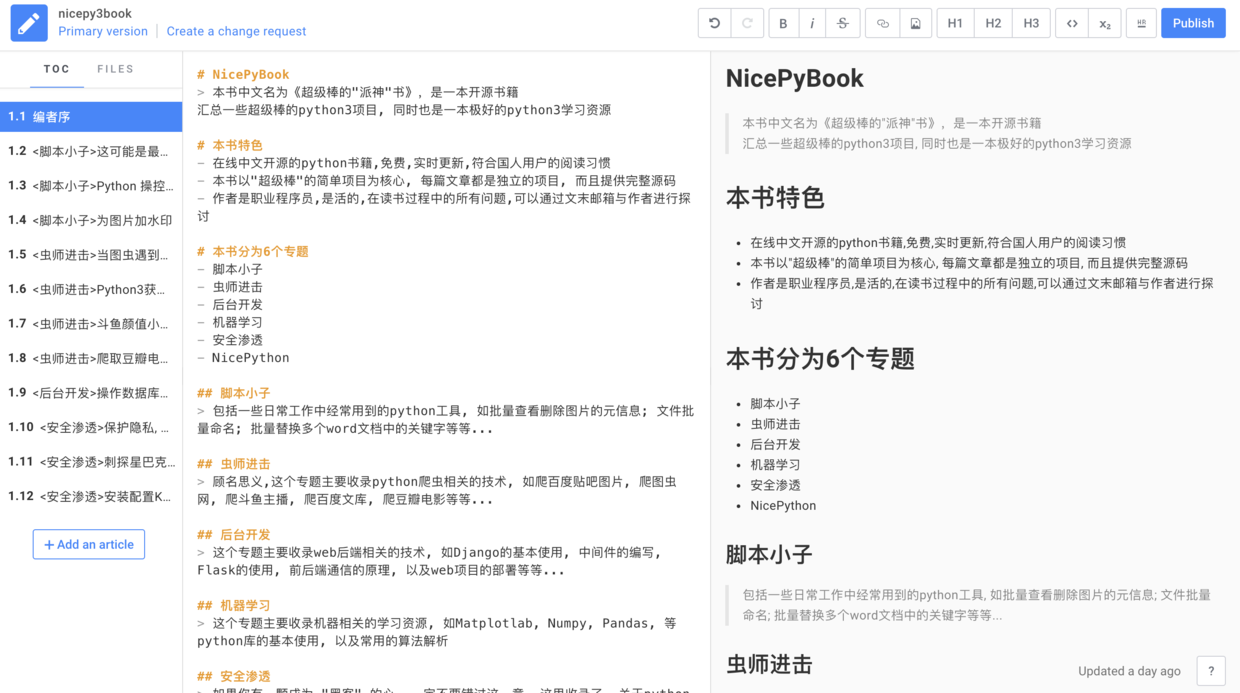Image resolution: width=1240 pixels, height=693 pixels.
Task: Click the Redo icon in the toolbar
Action: pyautogui.click(x=747, y=22)
